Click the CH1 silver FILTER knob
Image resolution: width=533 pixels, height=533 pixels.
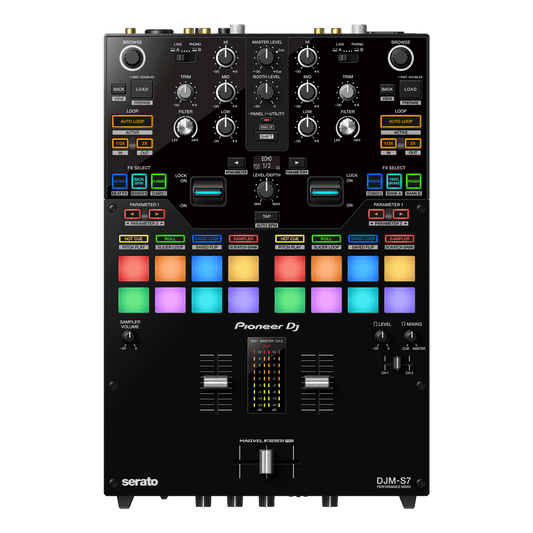pyautogui.click(x=185, y=127)
